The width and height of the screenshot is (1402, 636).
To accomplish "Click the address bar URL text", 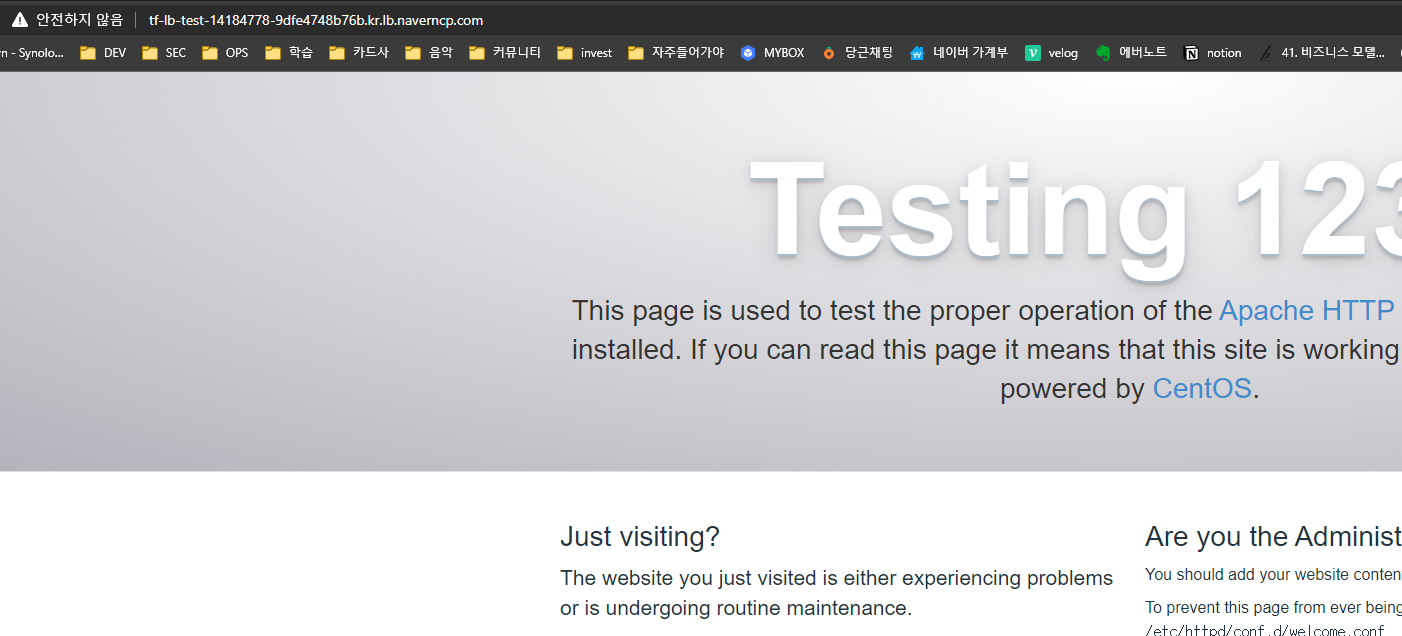I will pos(316,20).
